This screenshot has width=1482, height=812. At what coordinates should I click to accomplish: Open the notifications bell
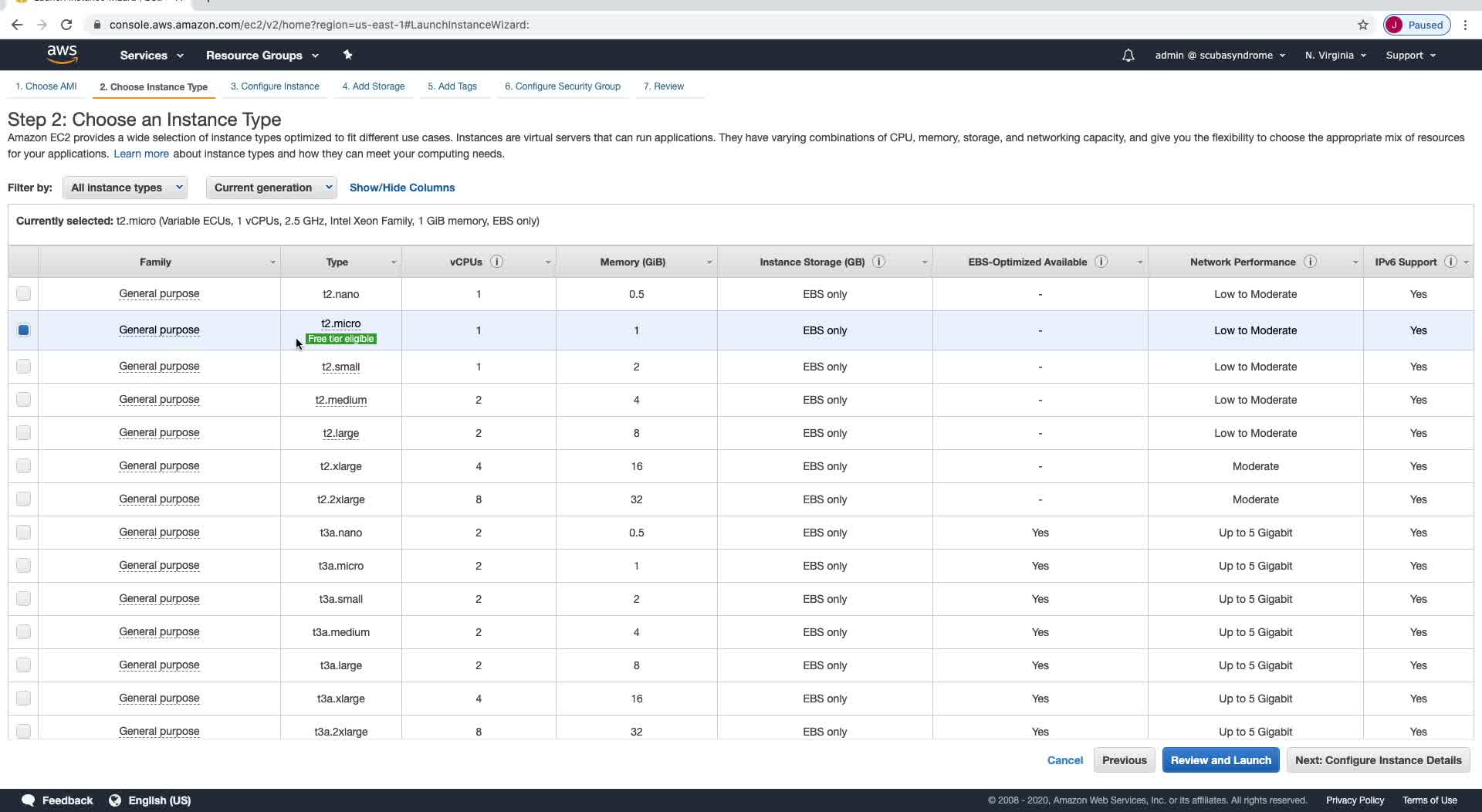[1128, 56]
